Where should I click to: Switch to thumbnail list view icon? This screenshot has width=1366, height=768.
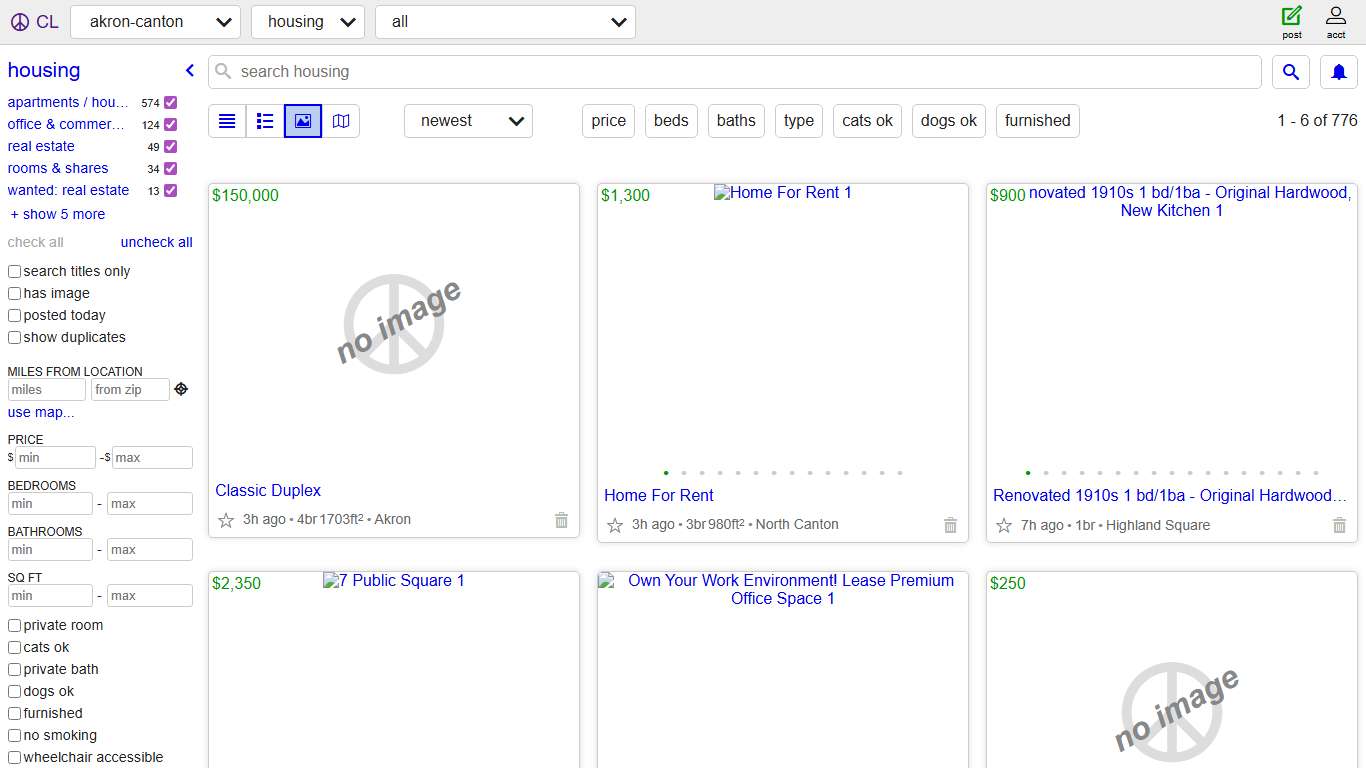point(265,121)
